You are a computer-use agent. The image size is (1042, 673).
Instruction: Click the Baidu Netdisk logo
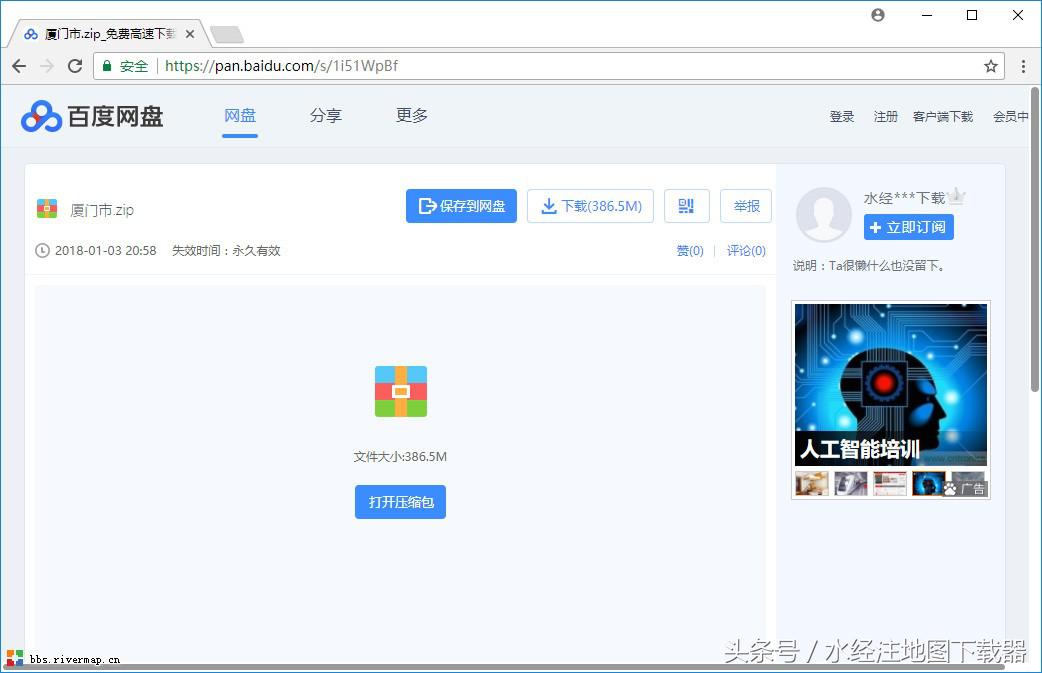(92, 116)
